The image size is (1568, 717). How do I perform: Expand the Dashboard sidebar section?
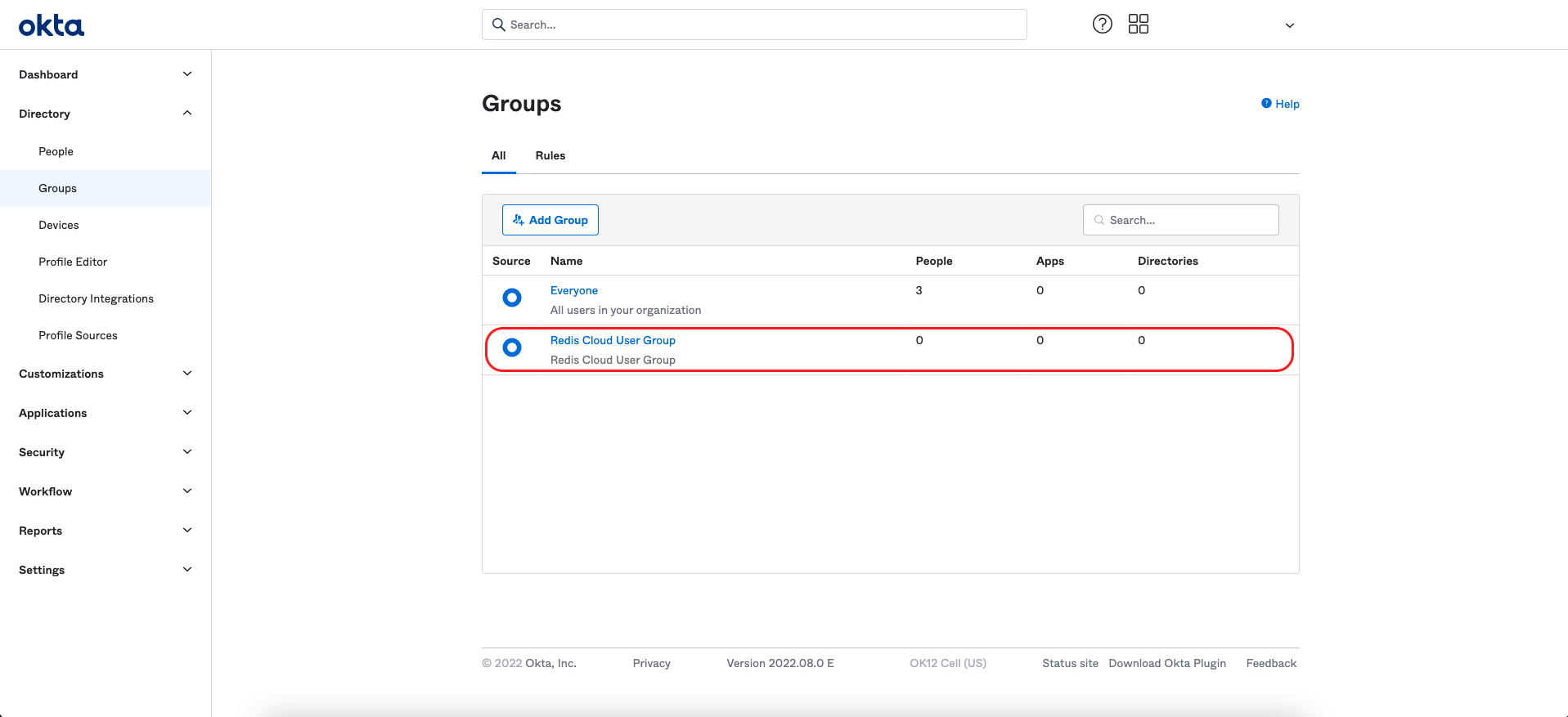[187, 74]
